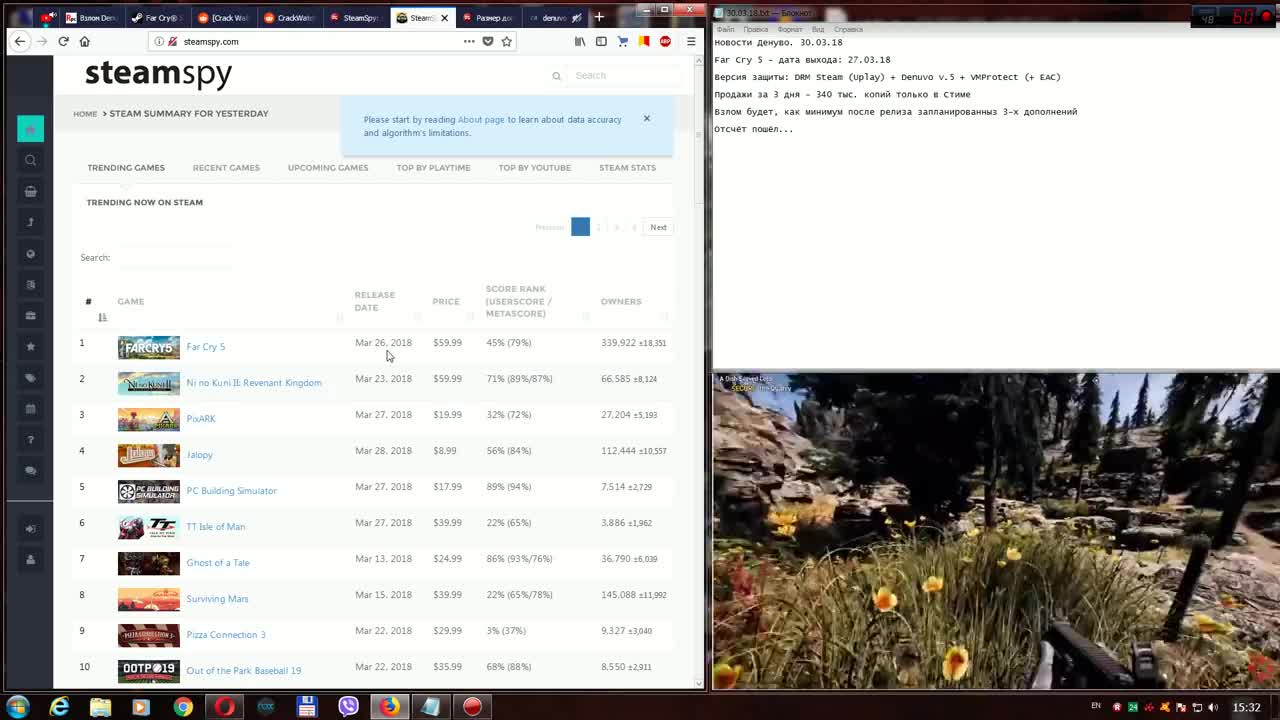Click the HOME breadcrumb link
1280x720 pixels.
[x=85, y=114]
